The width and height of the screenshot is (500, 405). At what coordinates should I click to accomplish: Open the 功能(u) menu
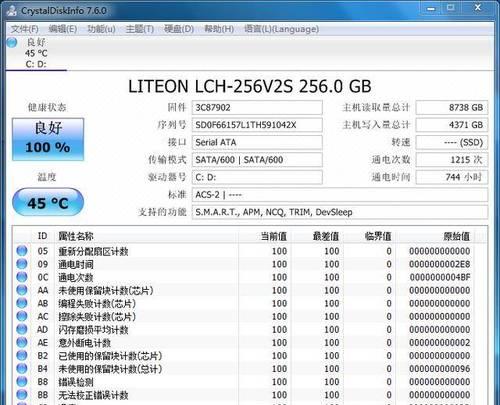click(x=101, y=29)
